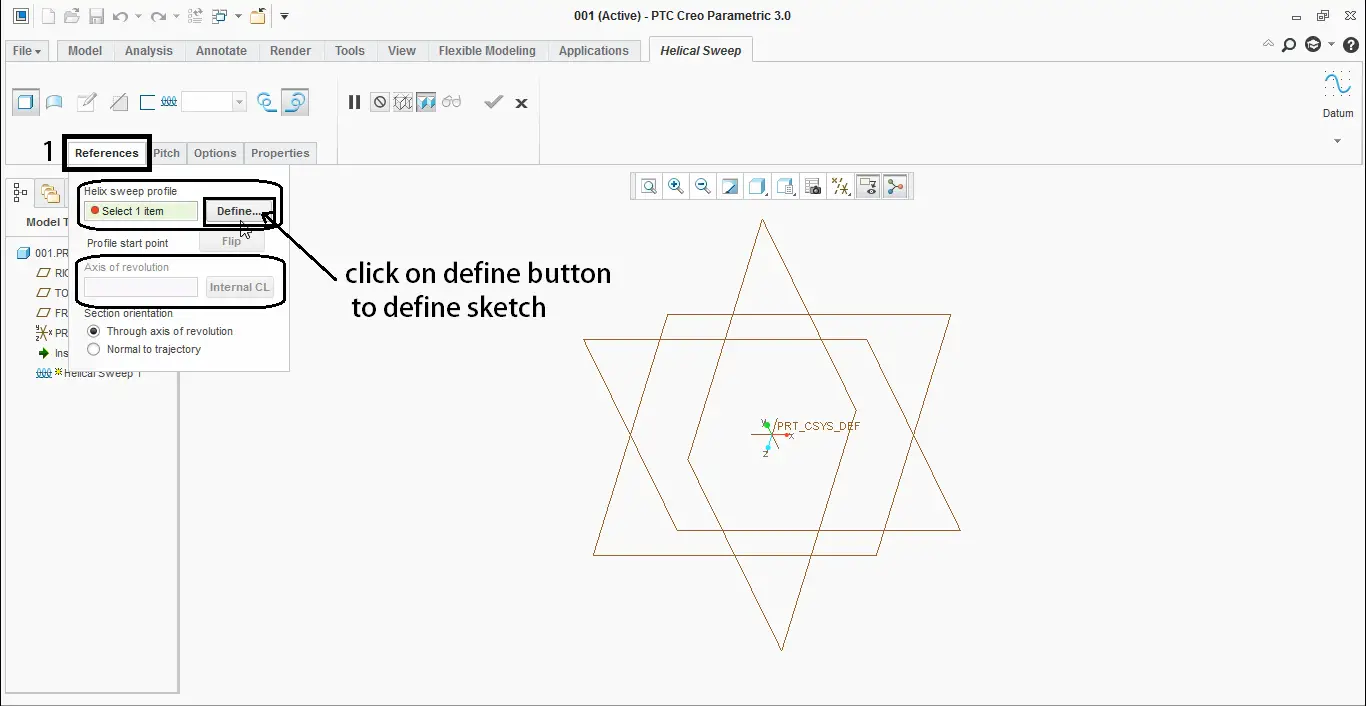Click the Remove Material icon
Screen dimensions: 1366x706
[119, 102]
